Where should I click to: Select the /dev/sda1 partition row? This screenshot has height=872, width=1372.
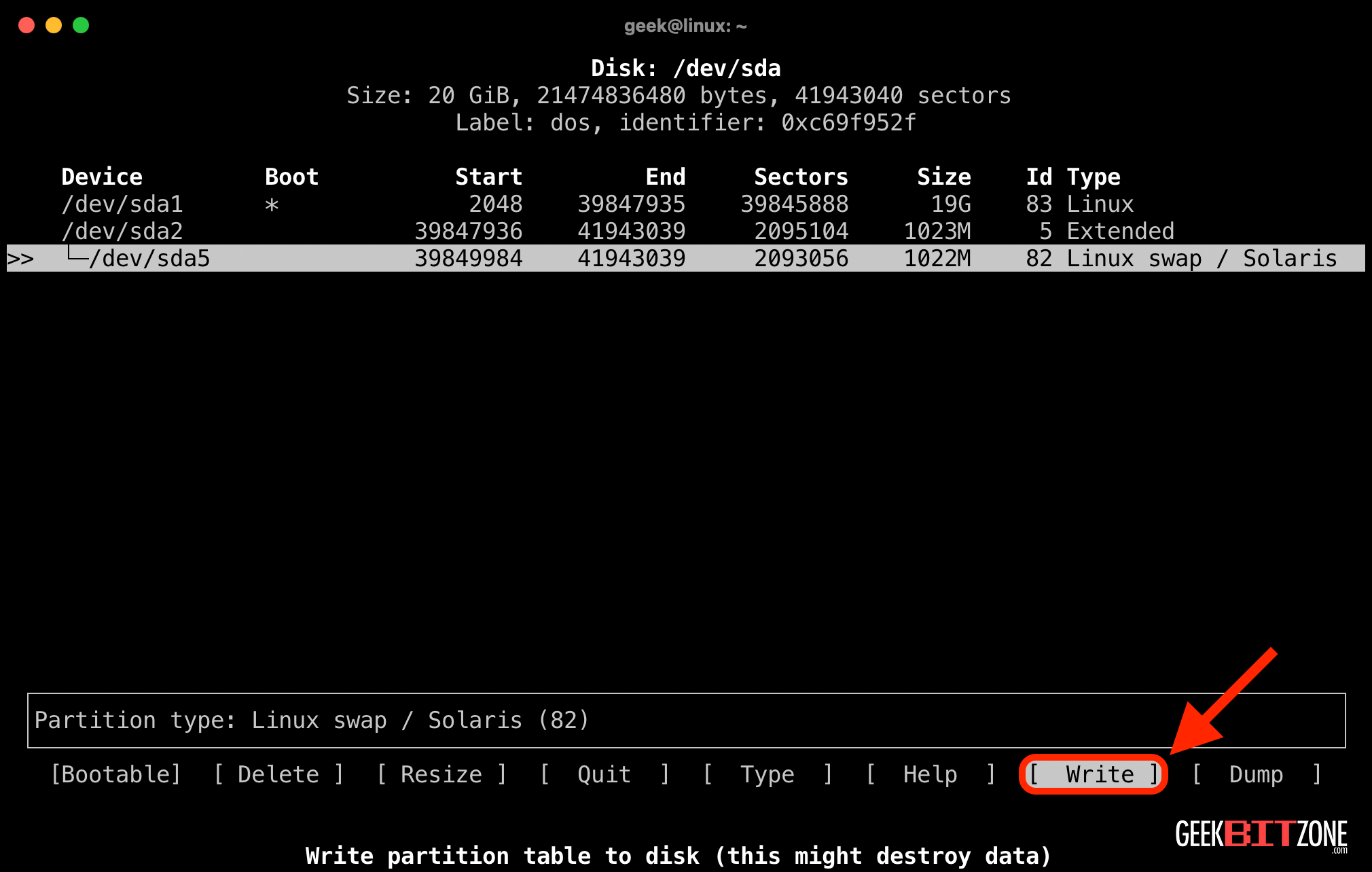[123, 204]
